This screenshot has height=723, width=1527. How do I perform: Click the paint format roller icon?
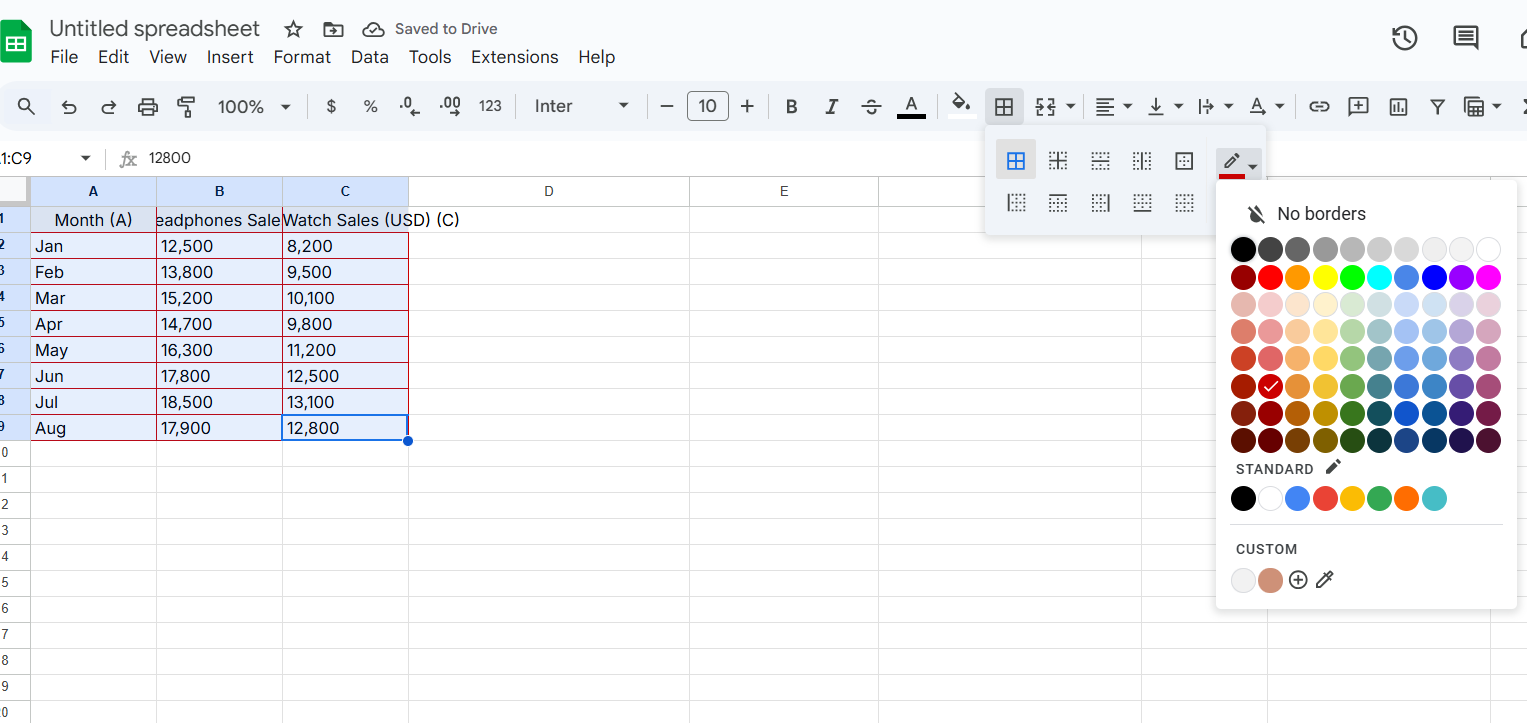click(186, 106)
